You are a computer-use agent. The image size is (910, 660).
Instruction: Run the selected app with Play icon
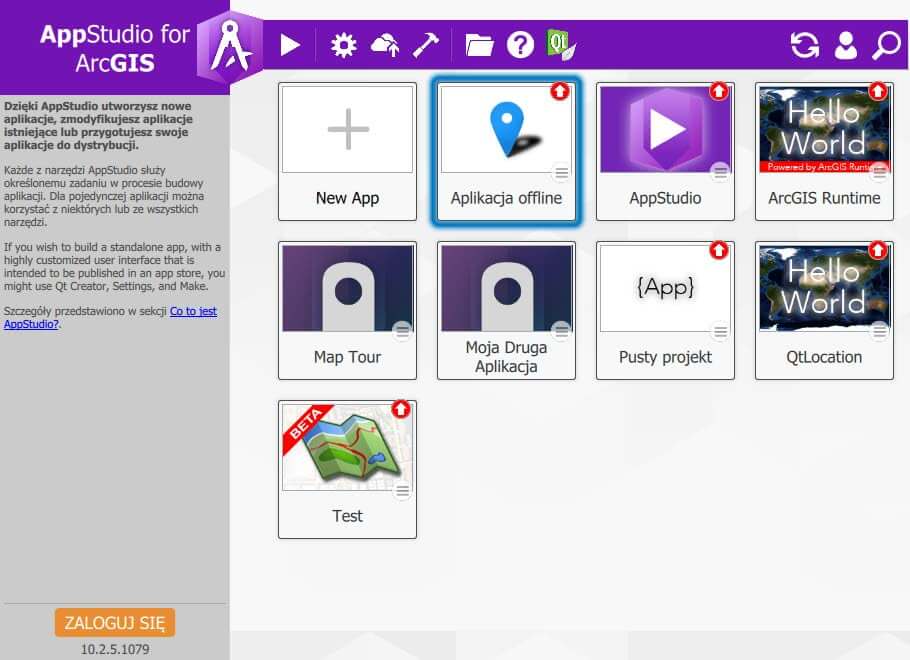point(290,45)
